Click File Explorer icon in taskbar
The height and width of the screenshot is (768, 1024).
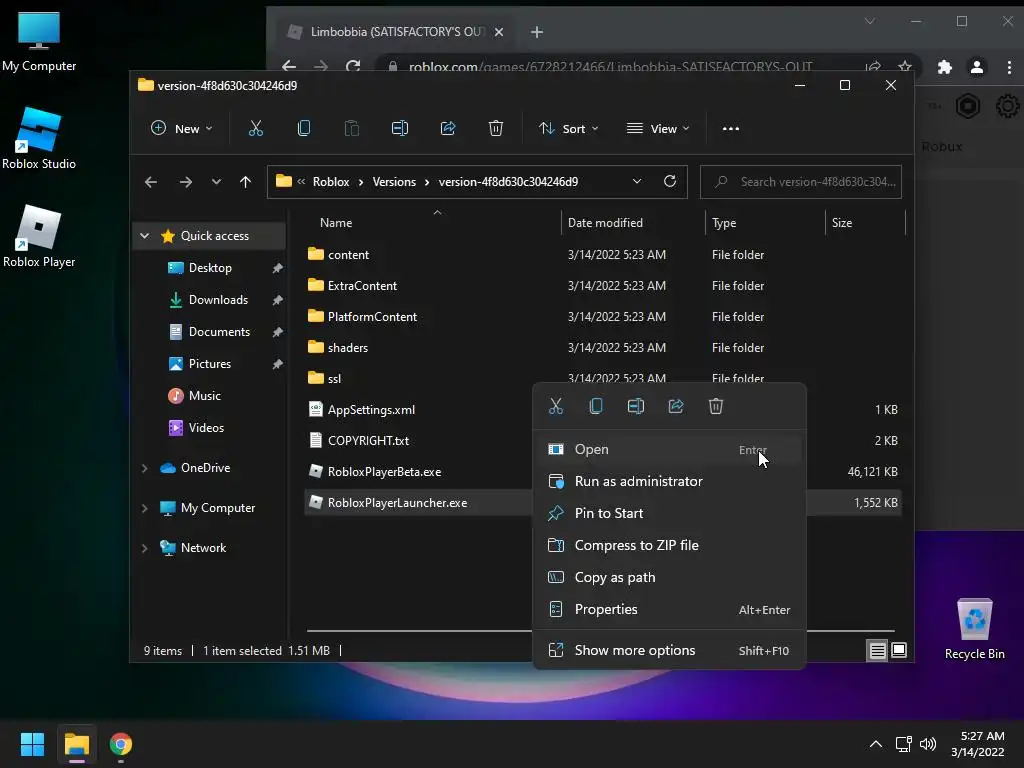coord(76,744)
